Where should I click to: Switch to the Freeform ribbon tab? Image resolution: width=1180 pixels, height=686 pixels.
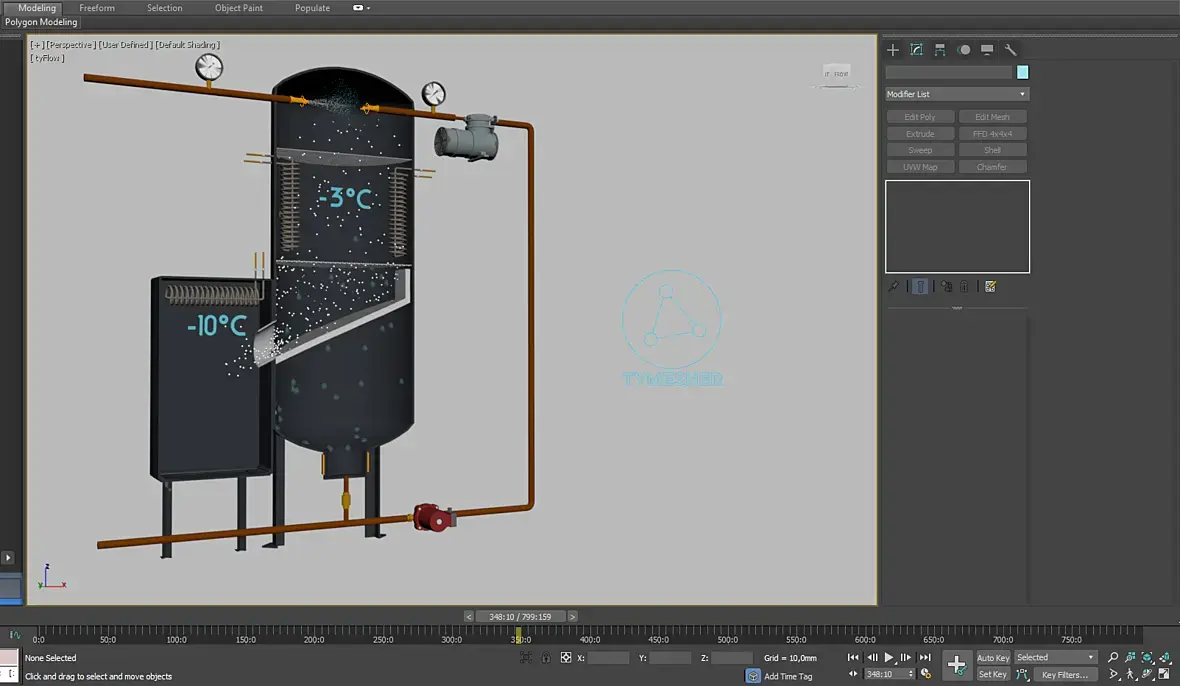97,8
